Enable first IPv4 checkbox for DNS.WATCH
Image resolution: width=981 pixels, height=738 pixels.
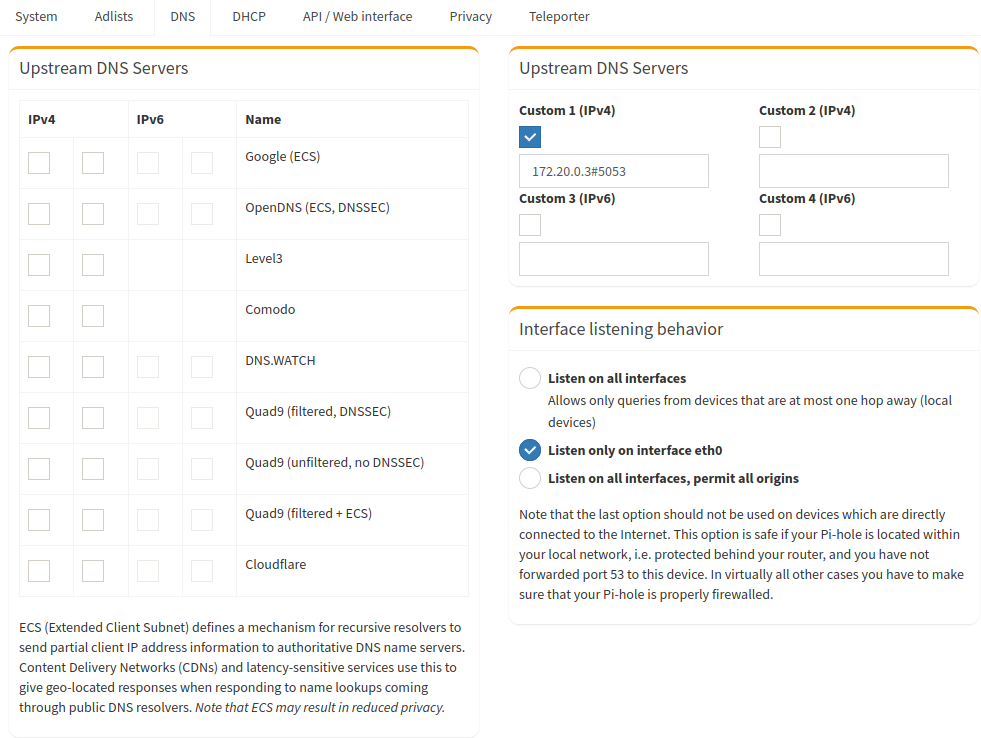click(x=39, y=366)
